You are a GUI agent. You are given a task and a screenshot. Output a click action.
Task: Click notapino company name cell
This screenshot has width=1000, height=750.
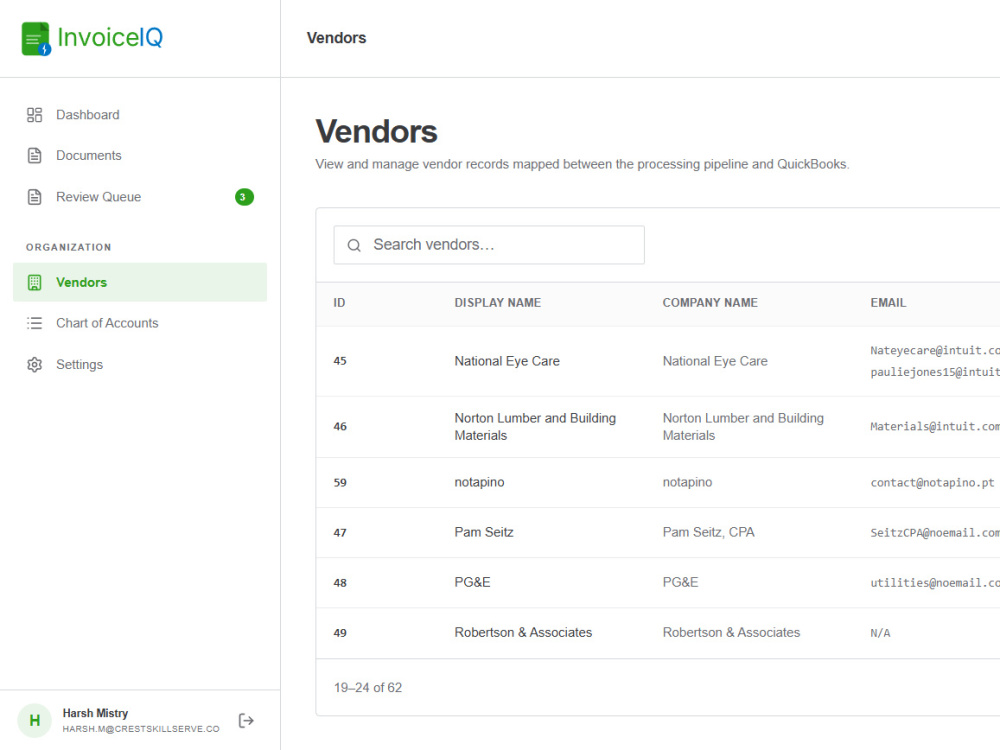[687, 482]
